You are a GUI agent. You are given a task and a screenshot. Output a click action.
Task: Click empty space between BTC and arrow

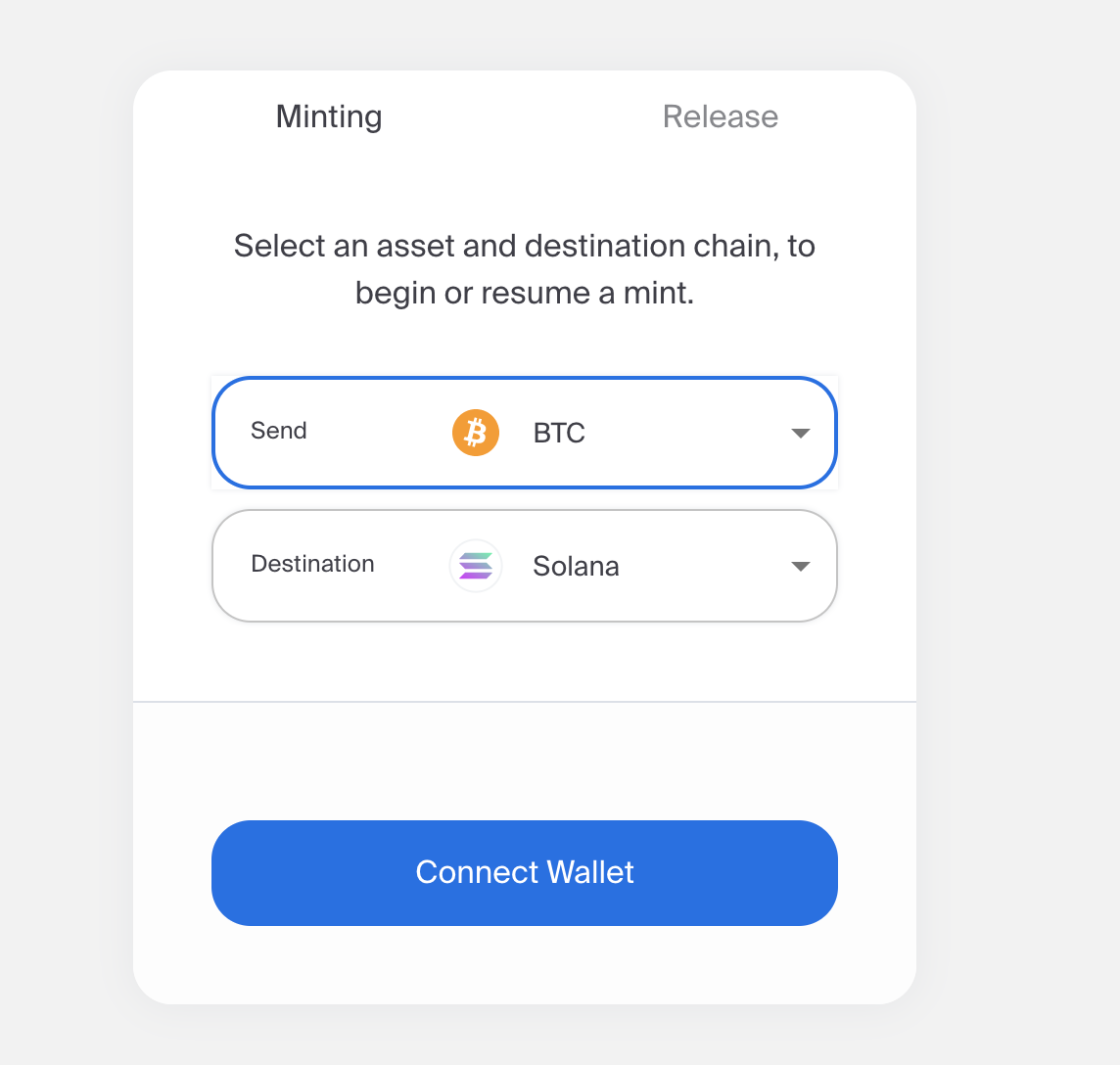point(685,433)
